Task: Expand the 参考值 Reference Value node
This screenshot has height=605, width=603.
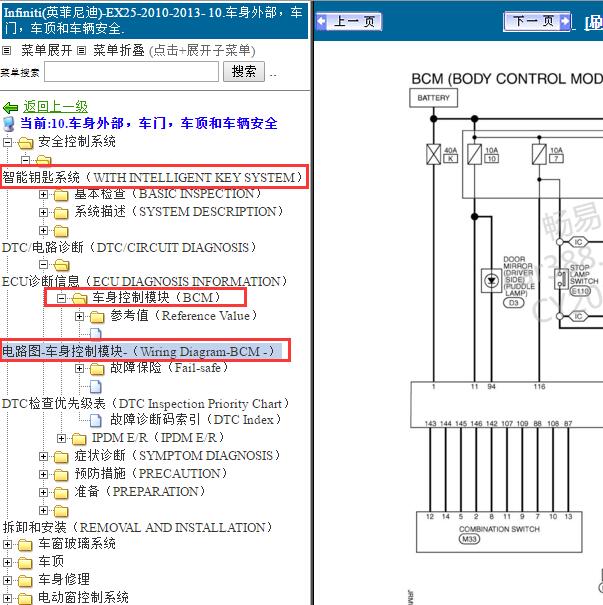Action: [x=79, y=316]
